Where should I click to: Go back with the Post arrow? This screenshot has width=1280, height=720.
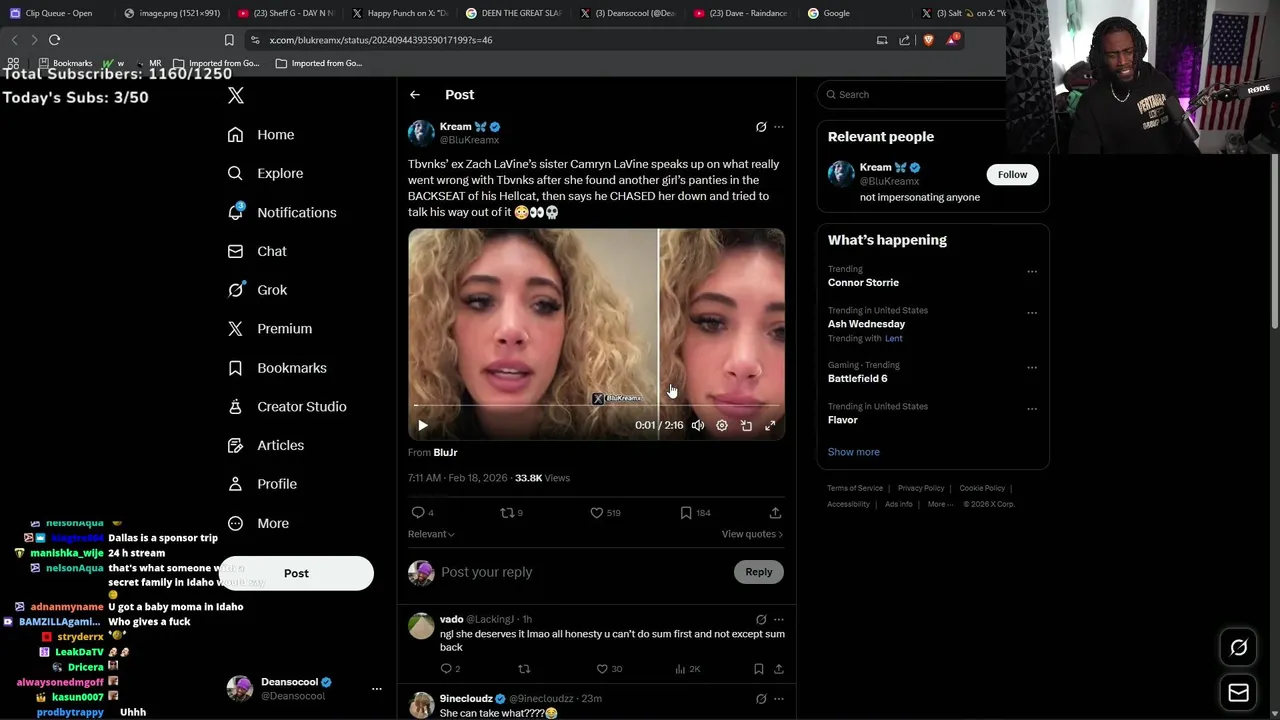pos(415,95)
